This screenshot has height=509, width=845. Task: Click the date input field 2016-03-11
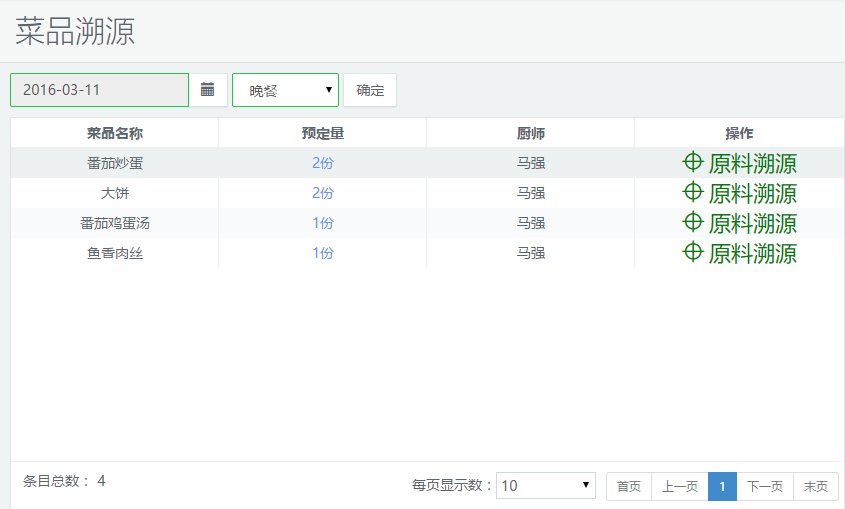tap(99, 90)
